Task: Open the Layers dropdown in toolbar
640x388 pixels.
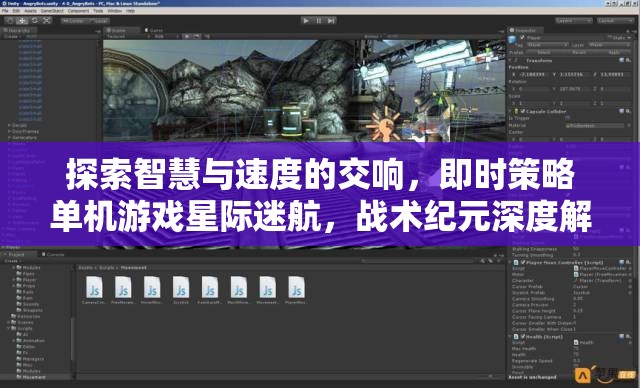Action: (x=573, y=20)
